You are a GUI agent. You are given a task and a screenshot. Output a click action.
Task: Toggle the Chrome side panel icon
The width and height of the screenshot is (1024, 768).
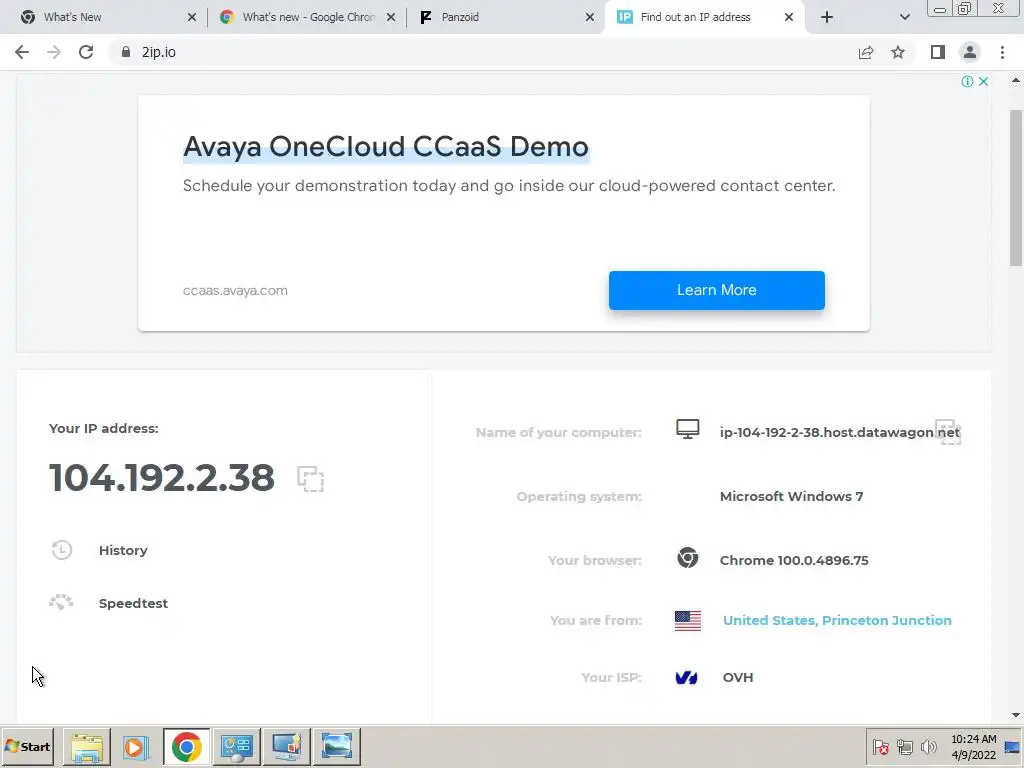coord(938,52)
